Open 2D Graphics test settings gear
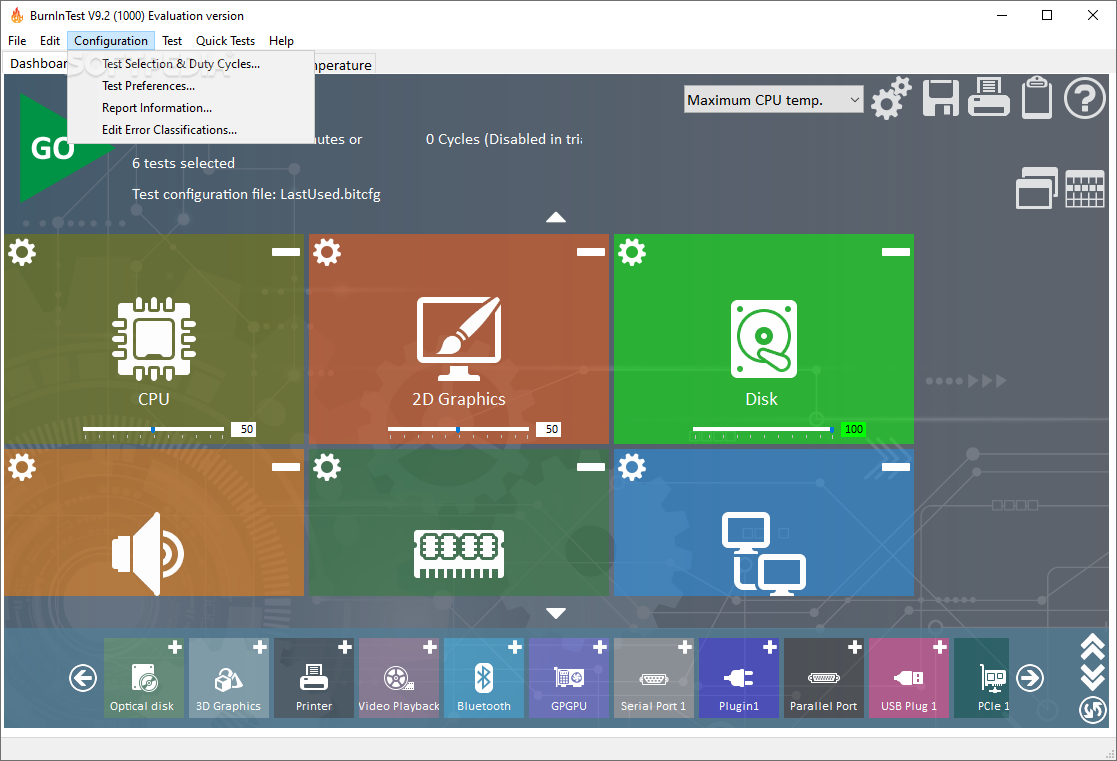 tap(327, 252)
